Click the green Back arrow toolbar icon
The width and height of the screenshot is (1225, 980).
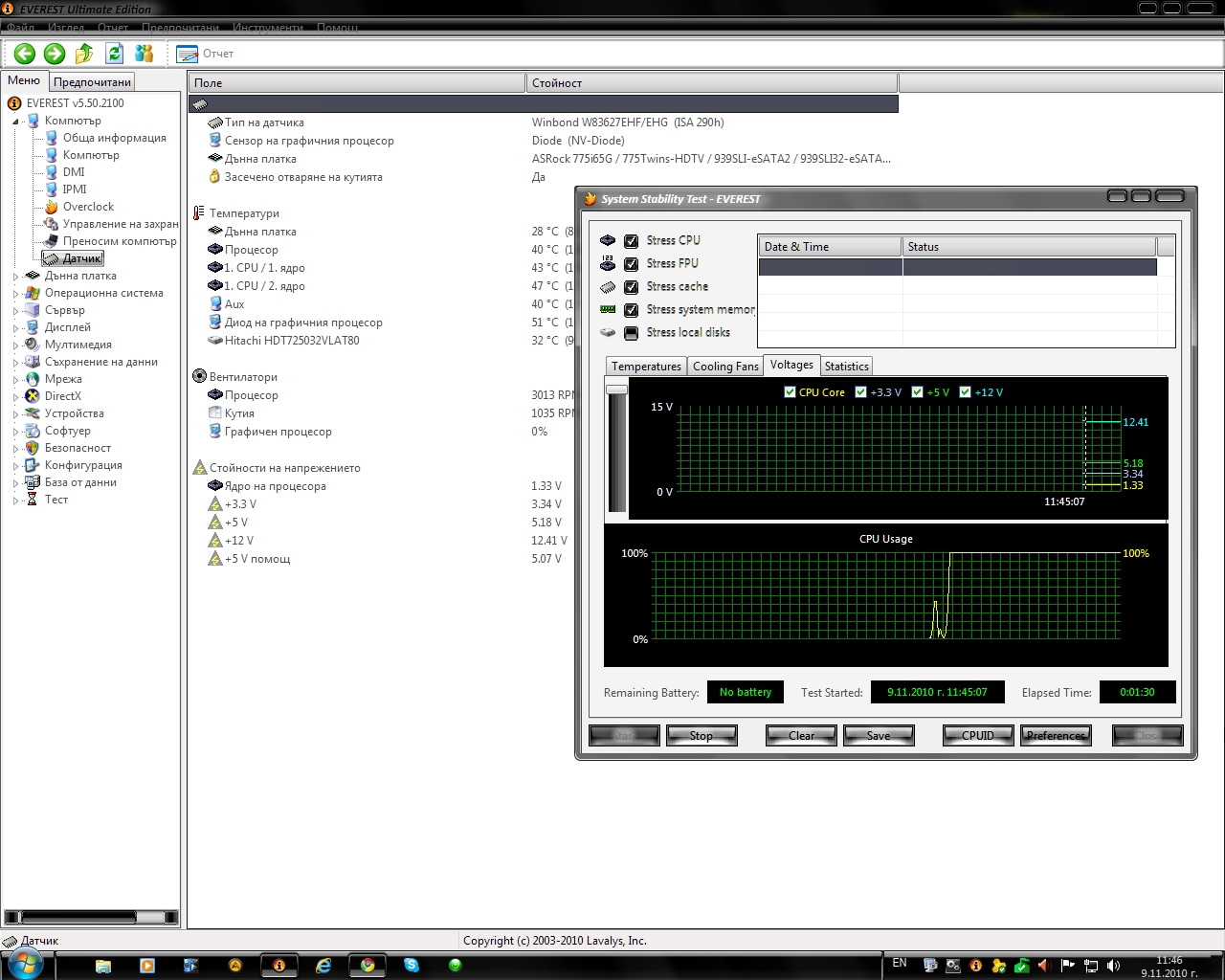click(25, 54)
